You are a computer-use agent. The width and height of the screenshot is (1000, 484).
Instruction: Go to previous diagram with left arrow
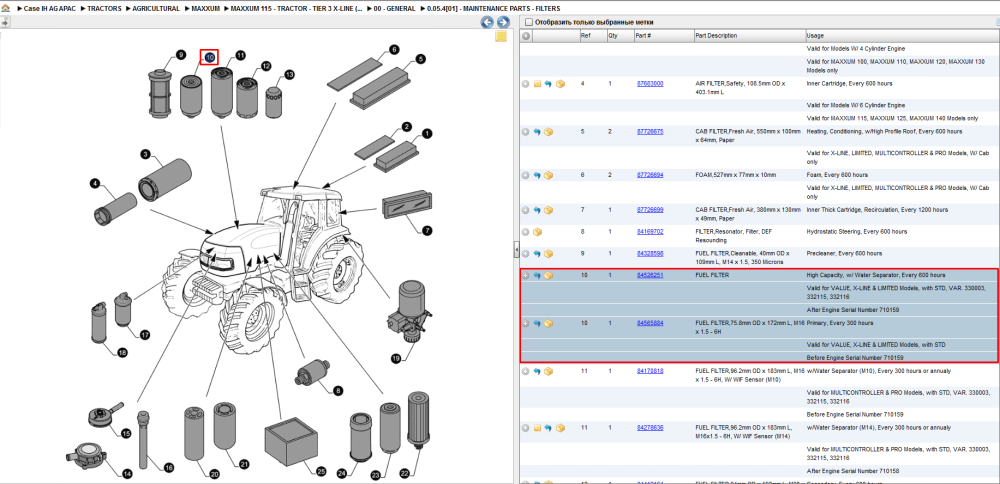point(487,22)
